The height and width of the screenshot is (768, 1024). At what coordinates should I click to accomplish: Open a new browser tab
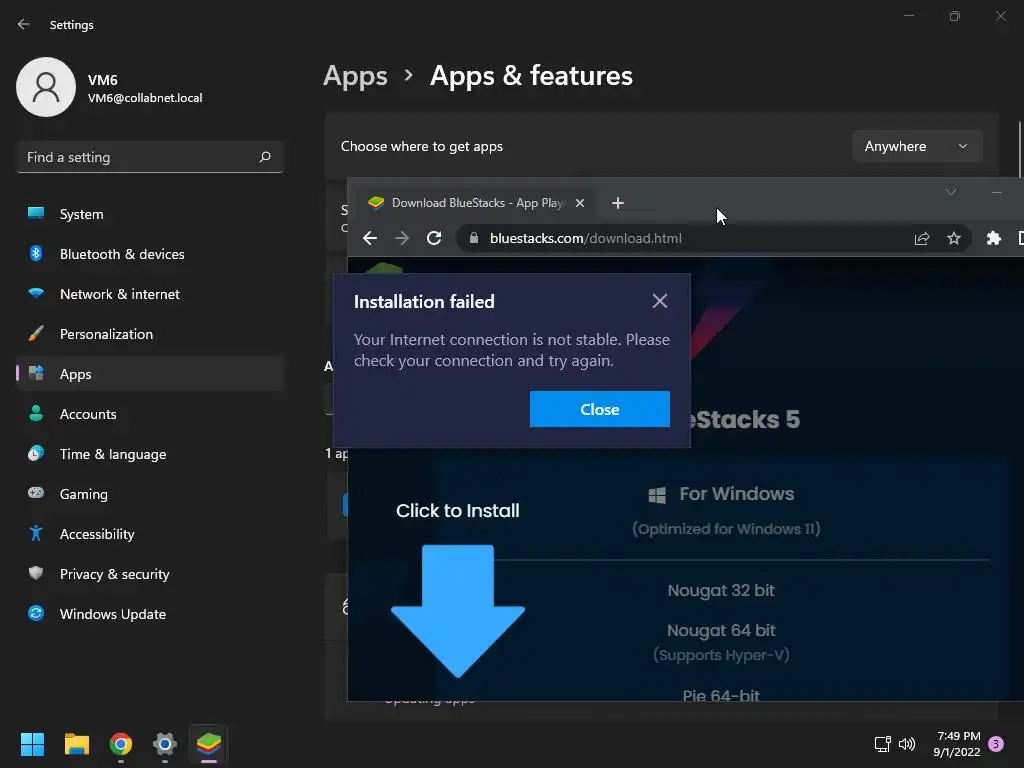tap(618, 203)
